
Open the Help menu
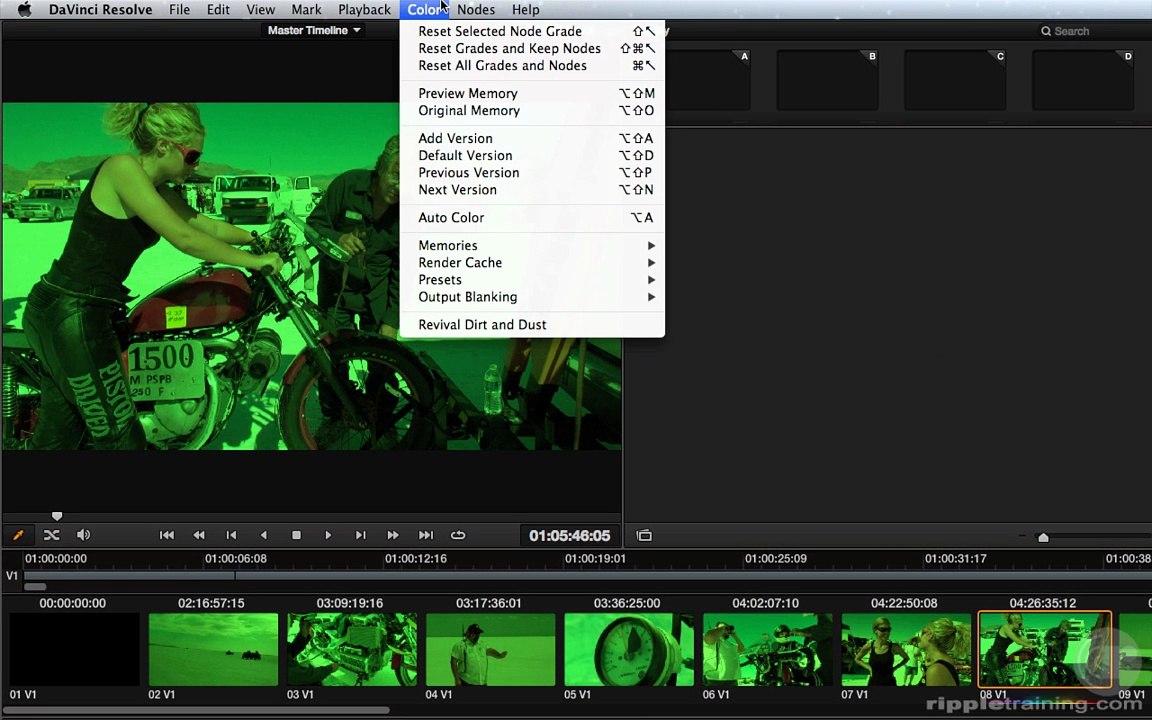(x=525, y=10)
